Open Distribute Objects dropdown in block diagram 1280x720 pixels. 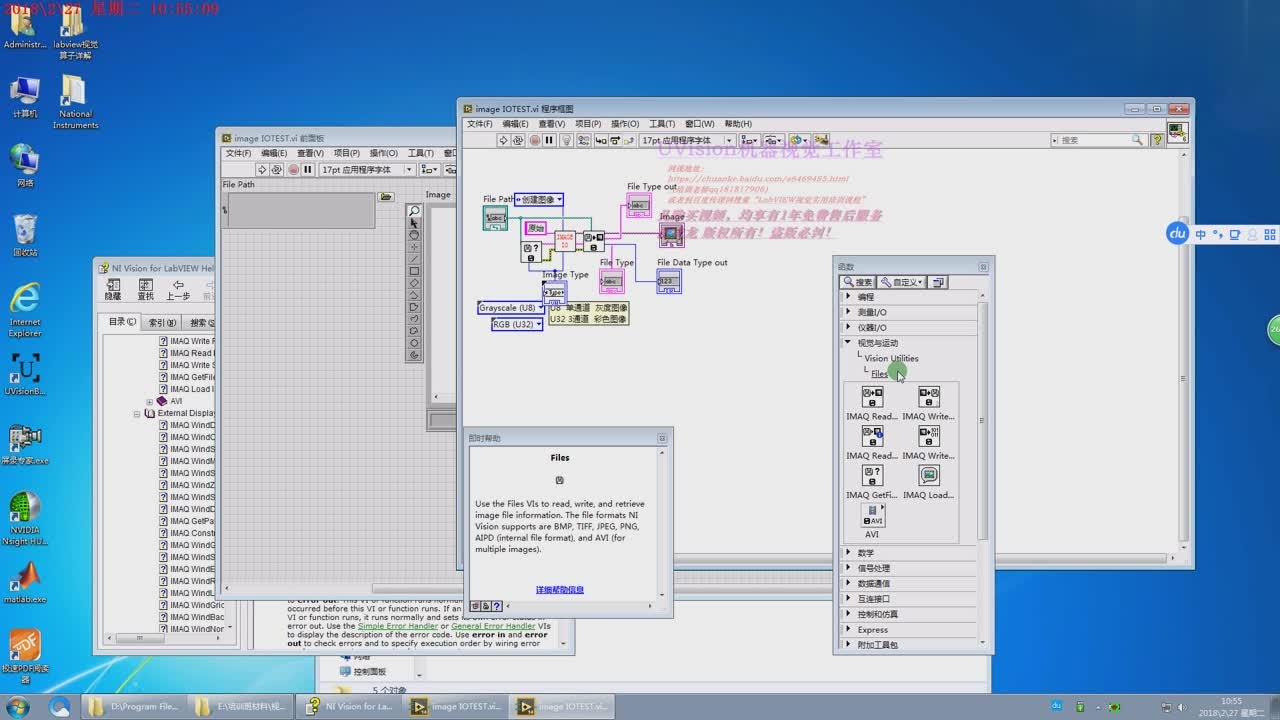coord(776,140)
